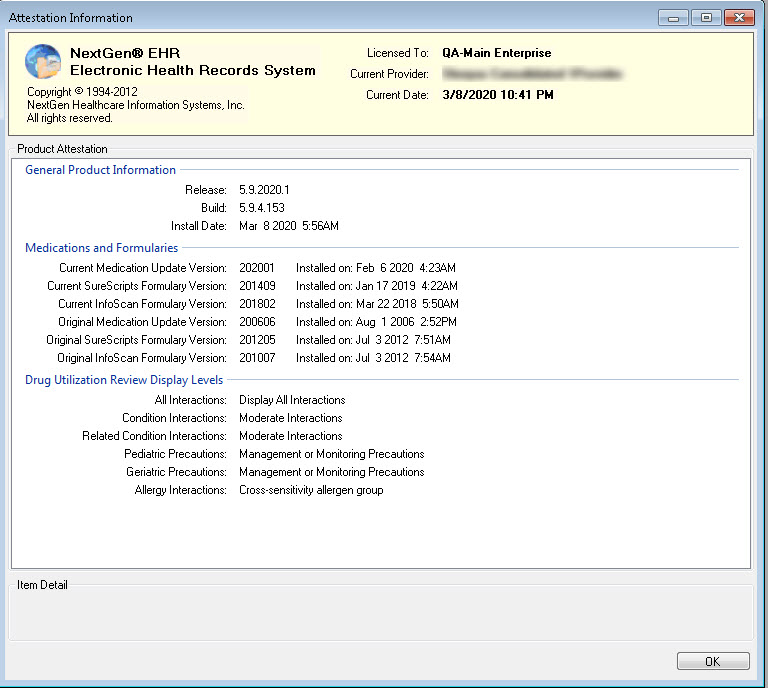Screen dimensions: 768x688
Task: Click the 'Release:' label
Action: [206, 190]
